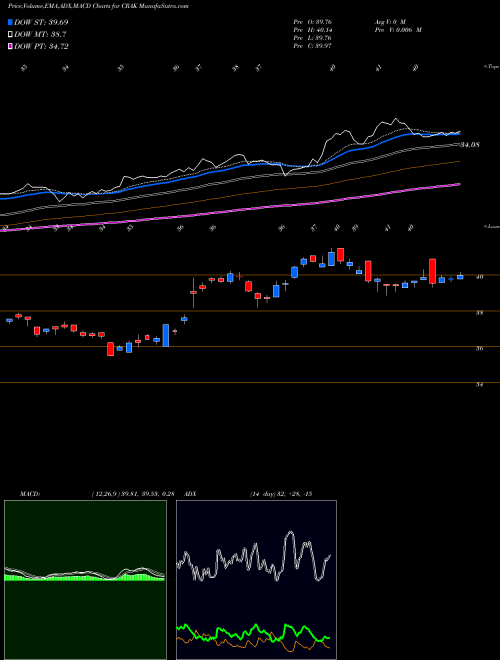Click the 38 price axis label
The image size is (500, 660).
pyautogui.click(x=479, y=313)
